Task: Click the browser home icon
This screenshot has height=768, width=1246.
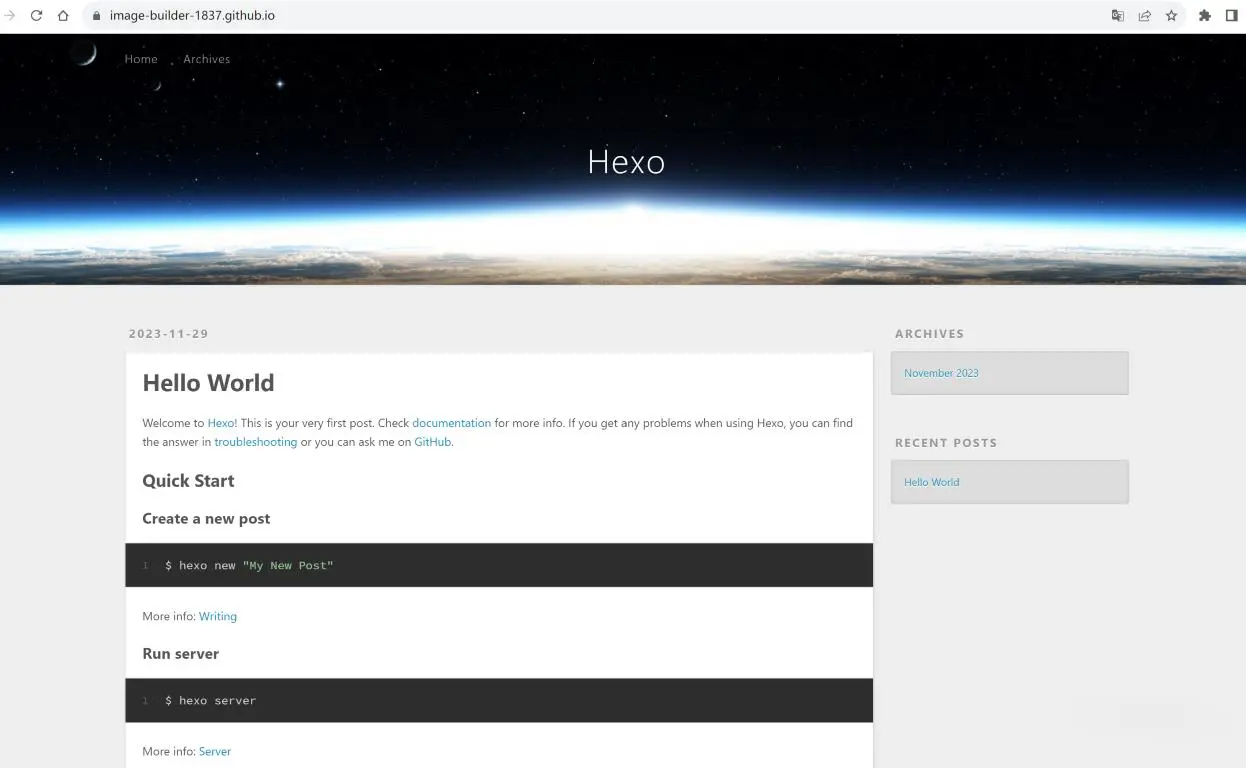Action: coord(63,16)
